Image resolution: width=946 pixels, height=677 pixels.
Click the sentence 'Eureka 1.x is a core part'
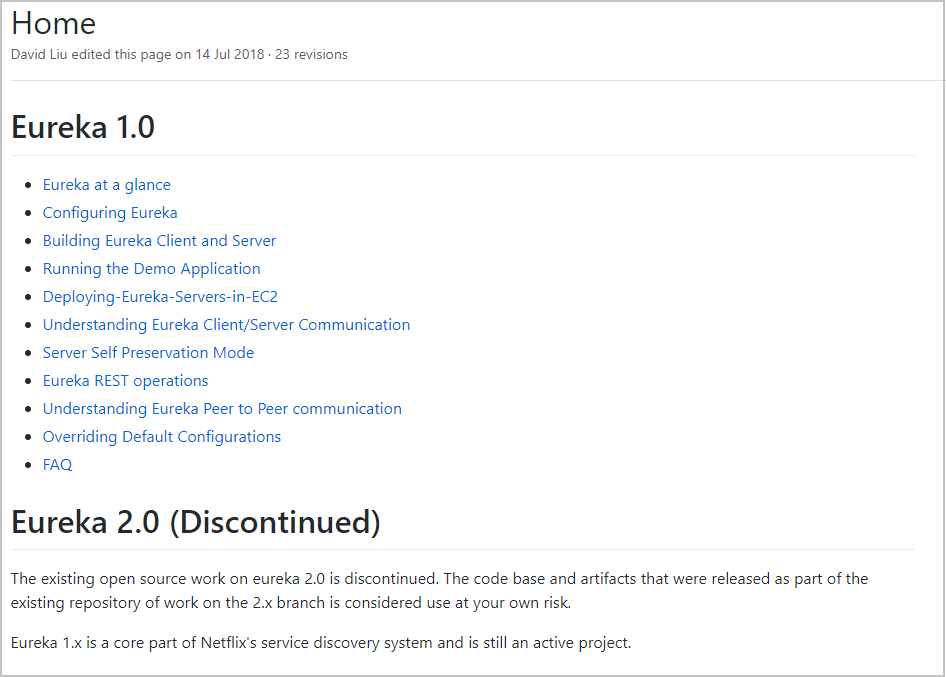[321, 643]
